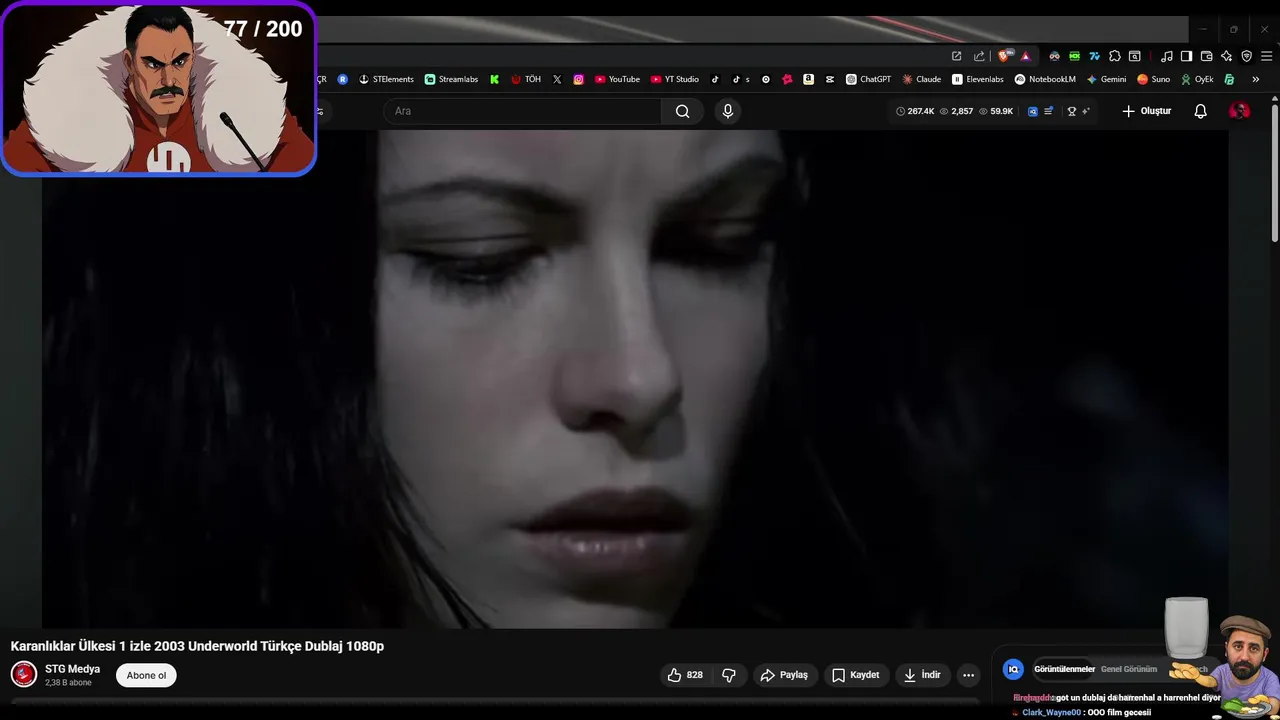Click the video title Karanlıklar Ülkesi 1 izle
Image resolution: width=1280 pixels, height=720 pixels.
pos(197,646)
